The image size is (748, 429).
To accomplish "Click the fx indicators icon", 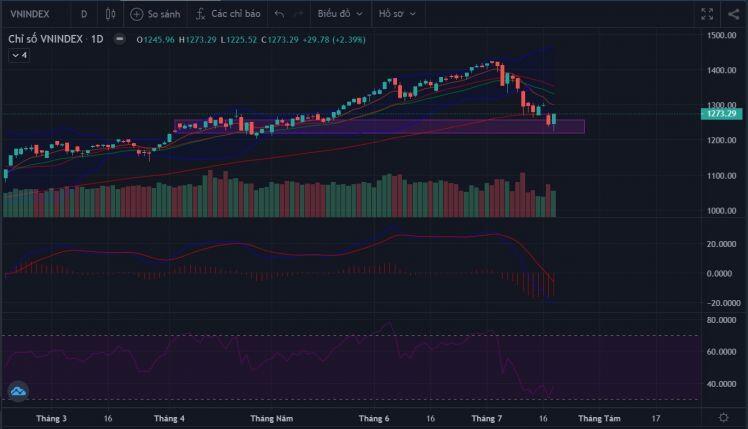I will pyautogui.click(x=200, y=14).
